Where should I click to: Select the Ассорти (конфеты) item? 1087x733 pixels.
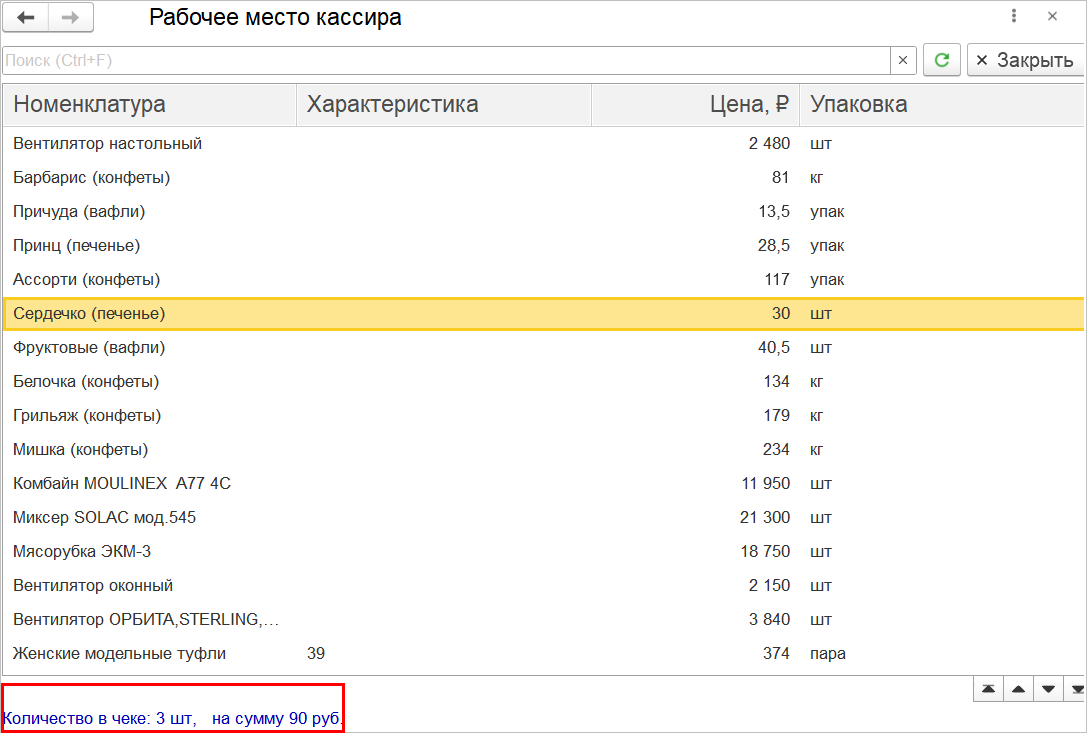pyautogui.click(x=87, y=279)
